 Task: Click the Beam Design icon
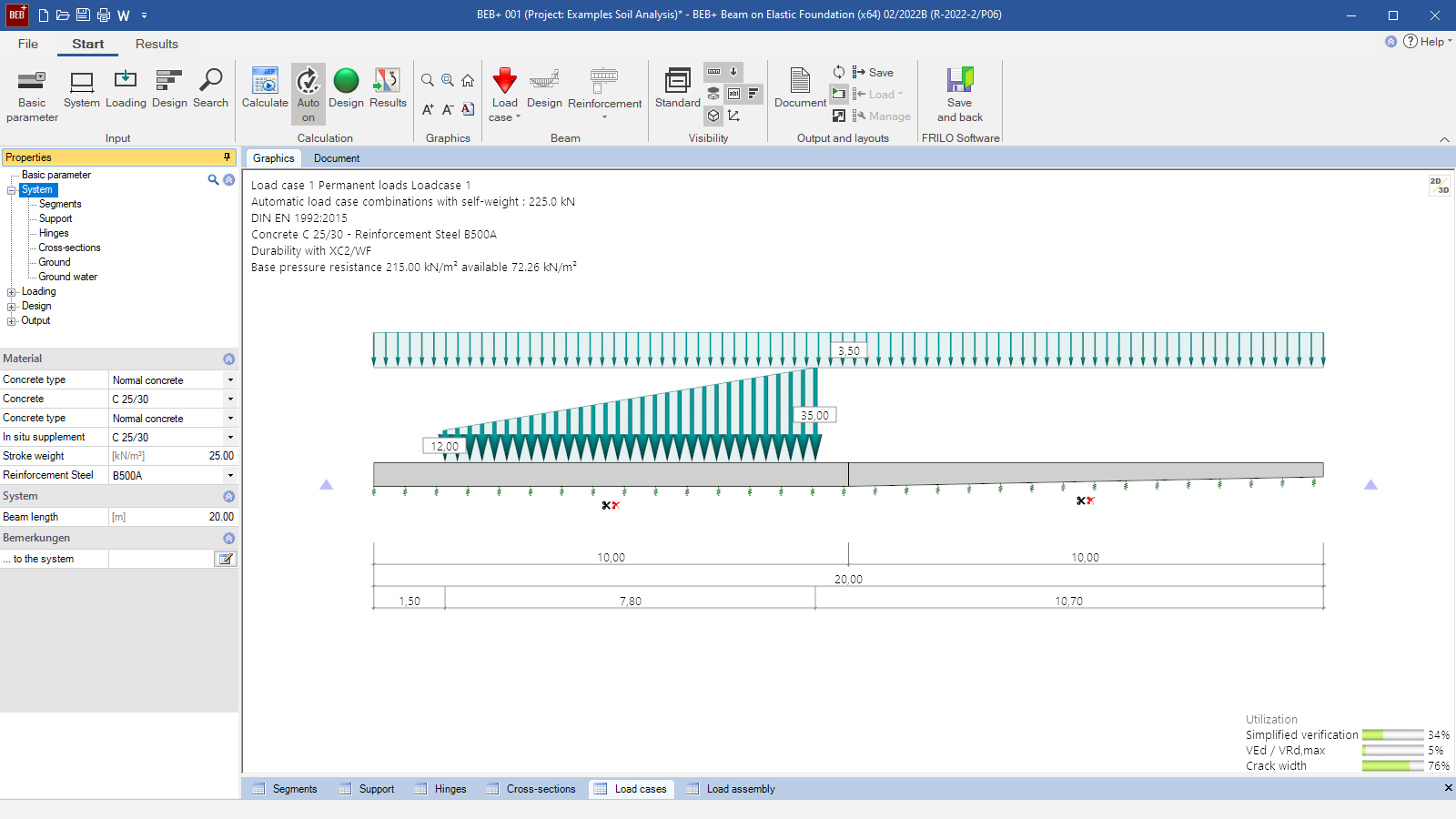coord(544,88)
